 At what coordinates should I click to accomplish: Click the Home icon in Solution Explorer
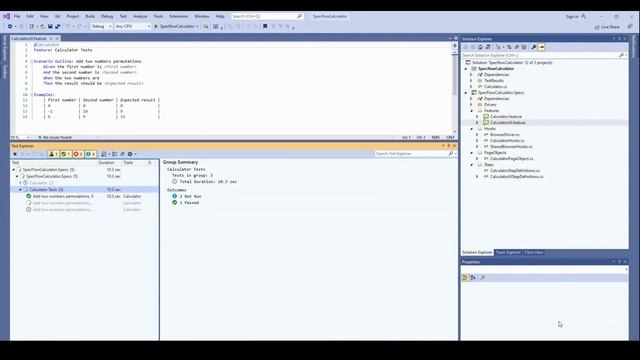[x=480, y=47]
